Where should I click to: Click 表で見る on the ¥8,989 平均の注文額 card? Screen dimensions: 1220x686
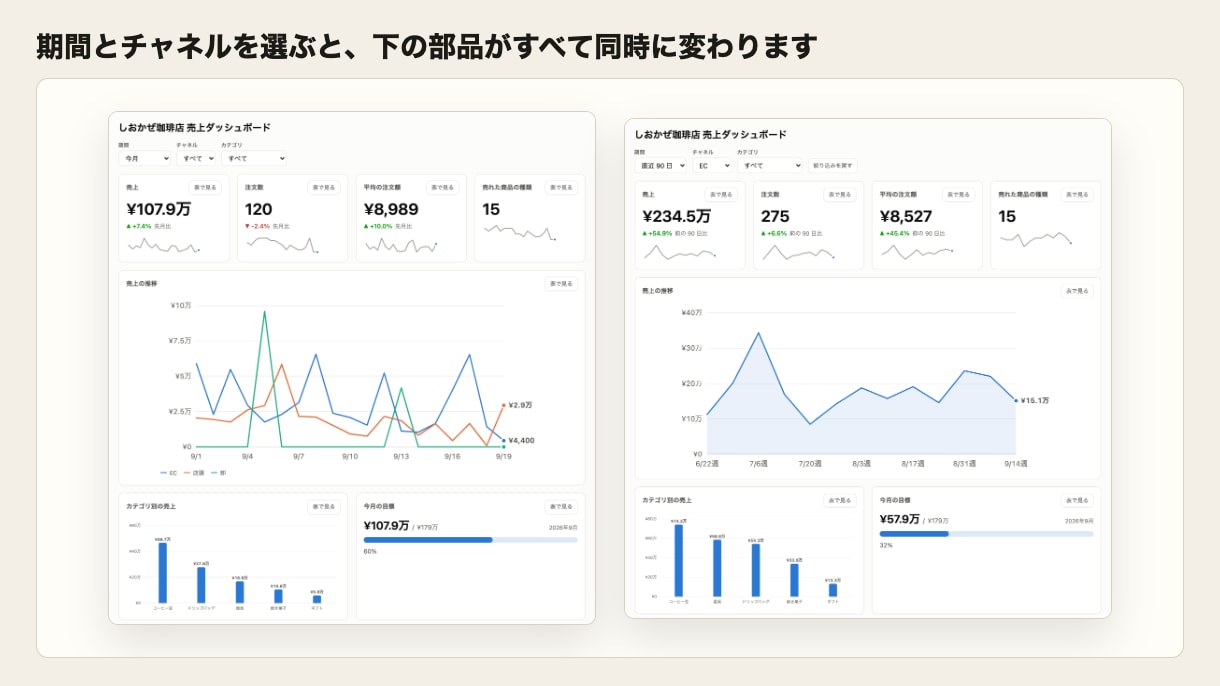tap(443, 187)
